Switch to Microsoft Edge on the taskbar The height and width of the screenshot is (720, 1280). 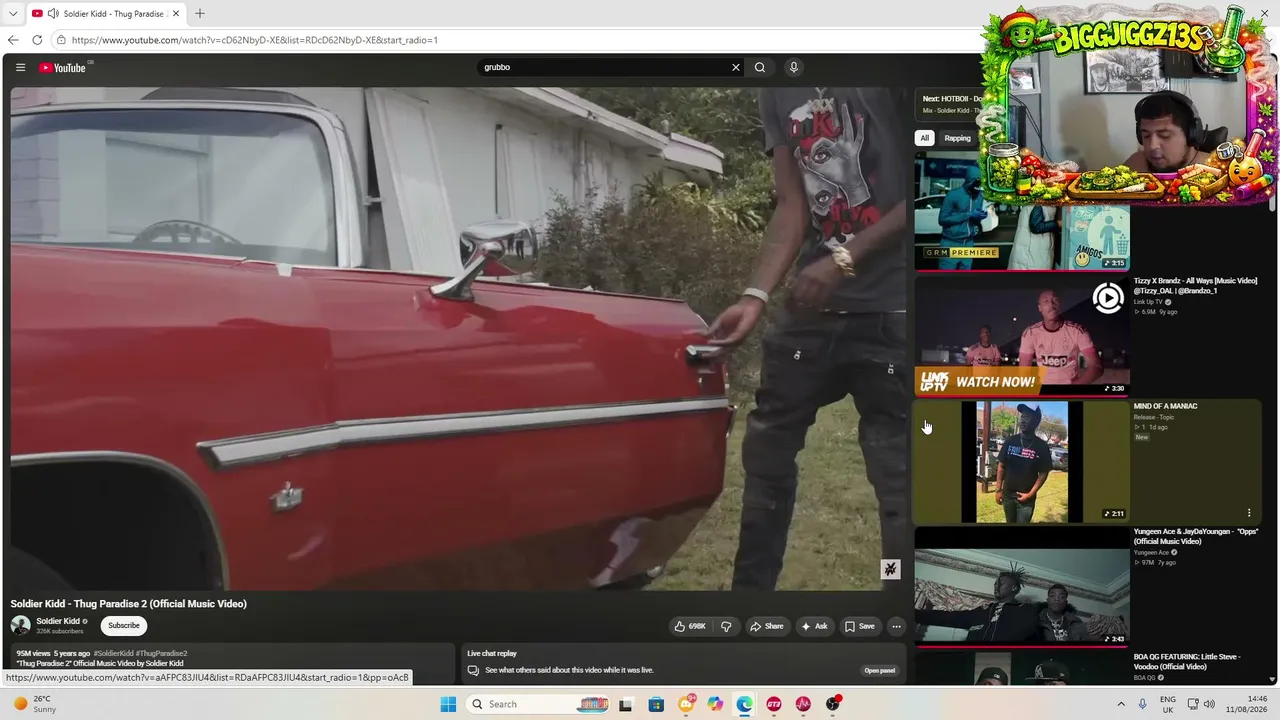[745, 704]
